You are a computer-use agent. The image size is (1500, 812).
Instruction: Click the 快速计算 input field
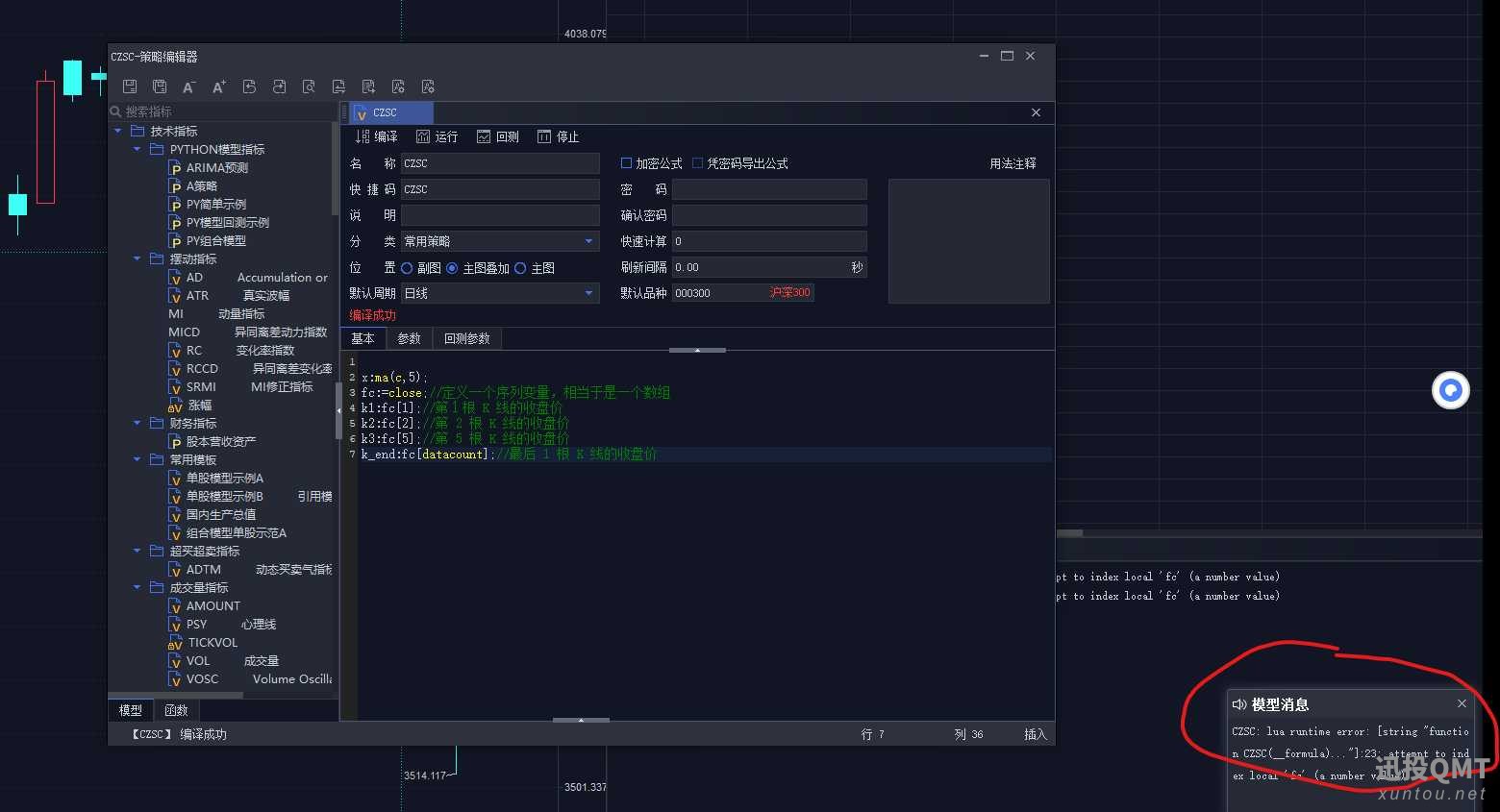point(769,241)
